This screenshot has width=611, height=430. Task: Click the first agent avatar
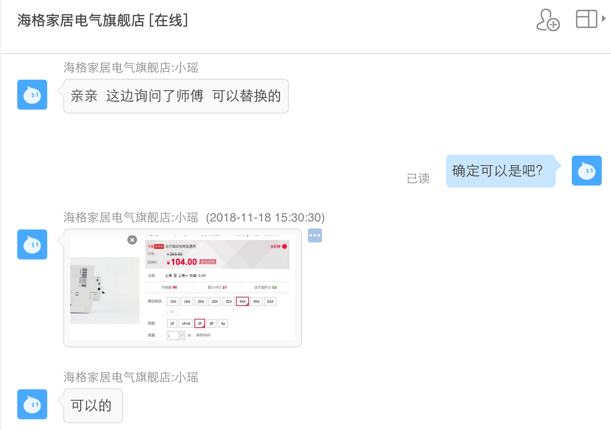coord(32,95)
